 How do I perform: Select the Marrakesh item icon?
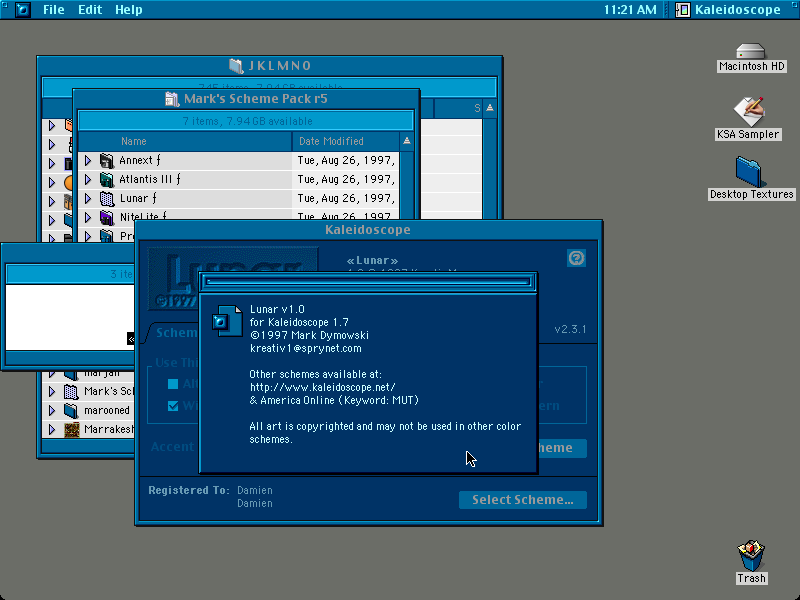point(71,430)
